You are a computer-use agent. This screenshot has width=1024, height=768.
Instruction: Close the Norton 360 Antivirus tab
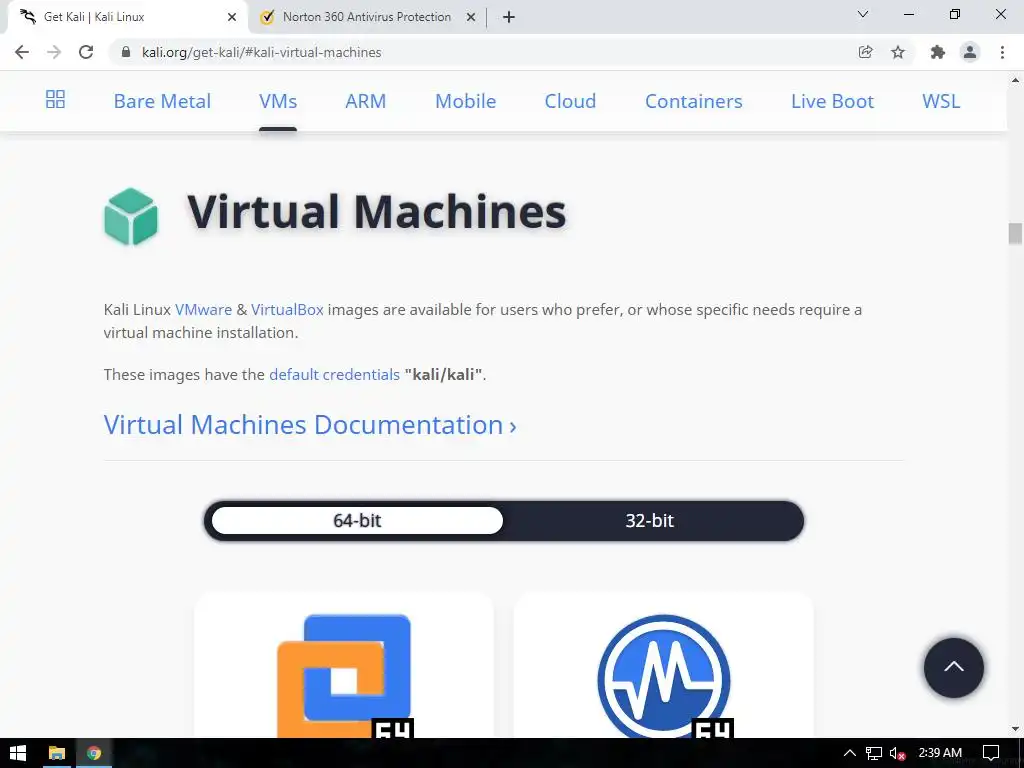click(471, 17)
